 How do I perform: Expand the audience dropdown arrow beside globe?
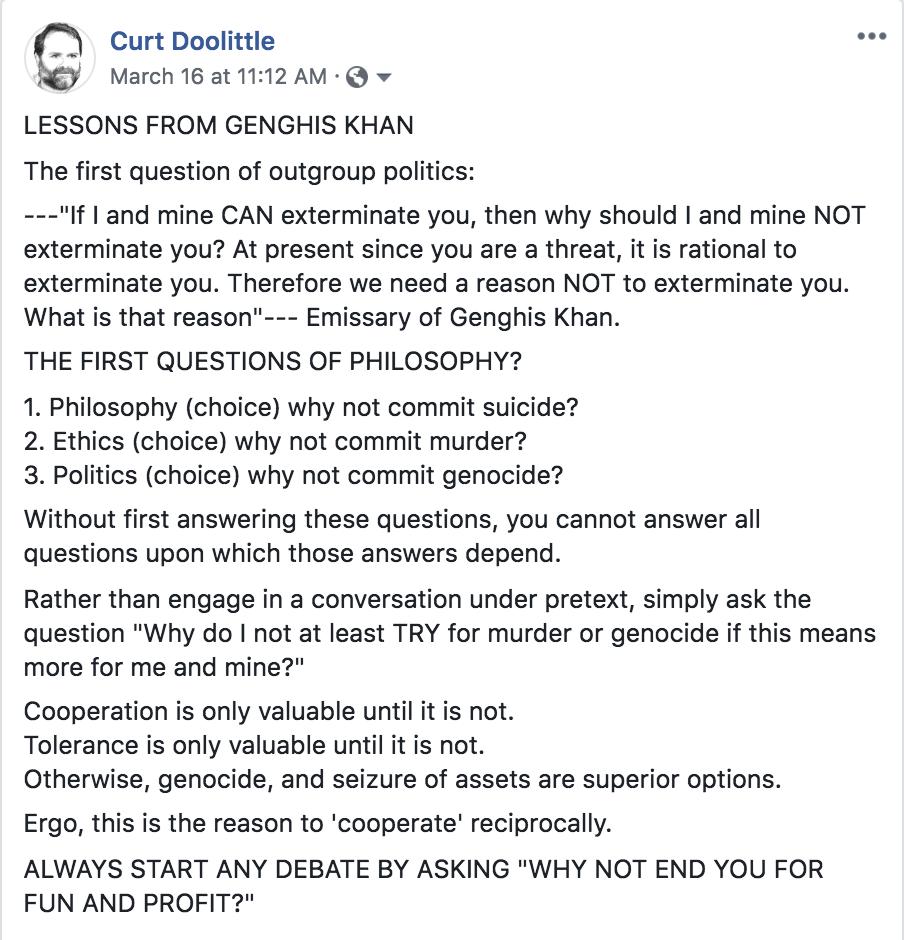click(x=383, y=77)
